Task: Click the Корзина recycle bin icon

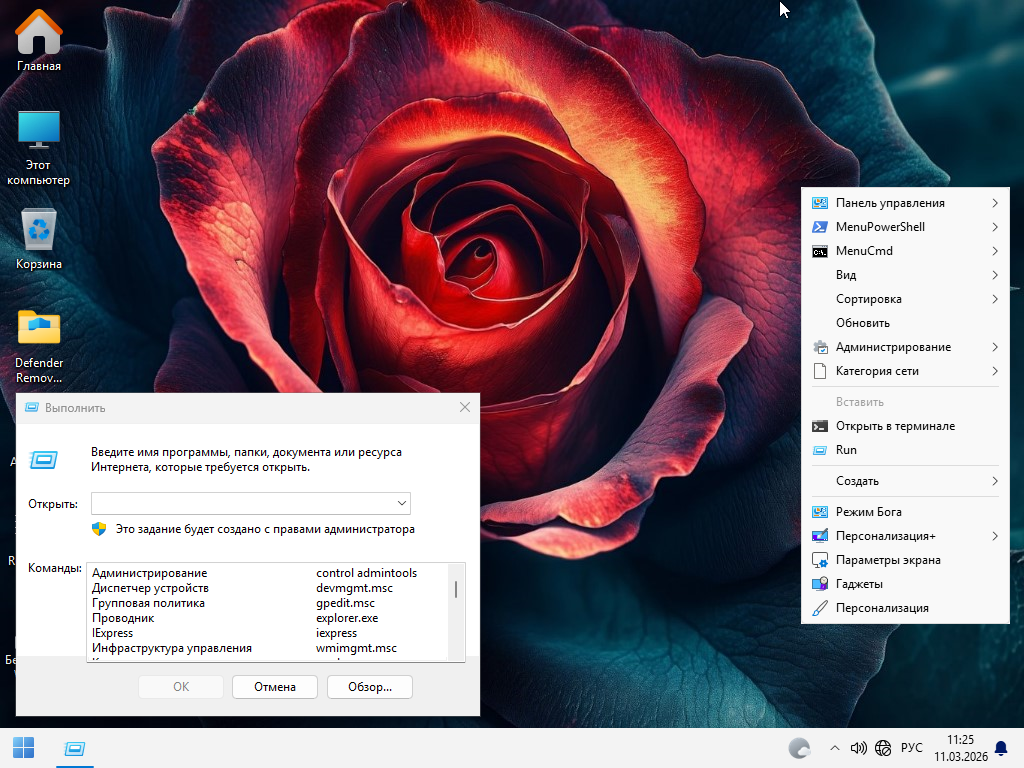Action: (x=39, y=230)
